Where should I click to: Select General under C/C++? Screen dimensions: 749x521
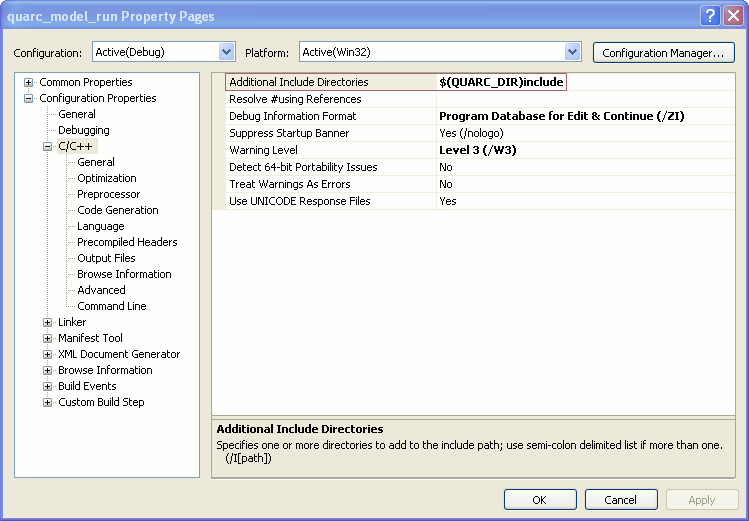(96, 162)
